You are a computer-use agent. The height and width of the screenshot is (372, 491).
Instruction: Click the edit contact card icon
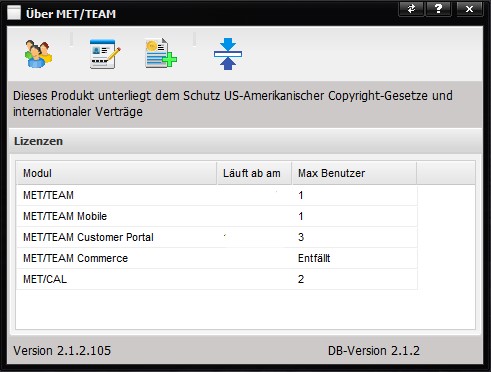(x=105, y=54)
